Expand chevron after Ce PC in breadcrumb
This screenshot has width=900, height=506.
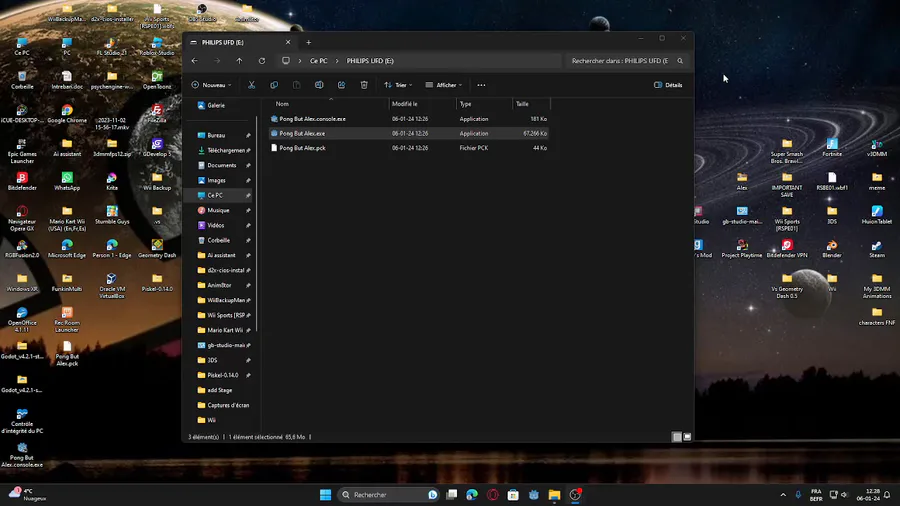[337, 61]
